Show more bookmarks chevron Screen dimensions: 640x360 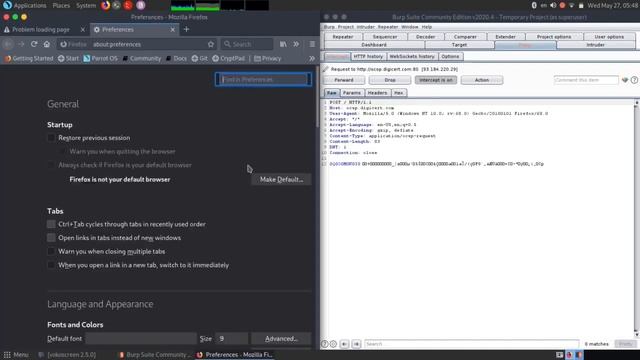312,58
